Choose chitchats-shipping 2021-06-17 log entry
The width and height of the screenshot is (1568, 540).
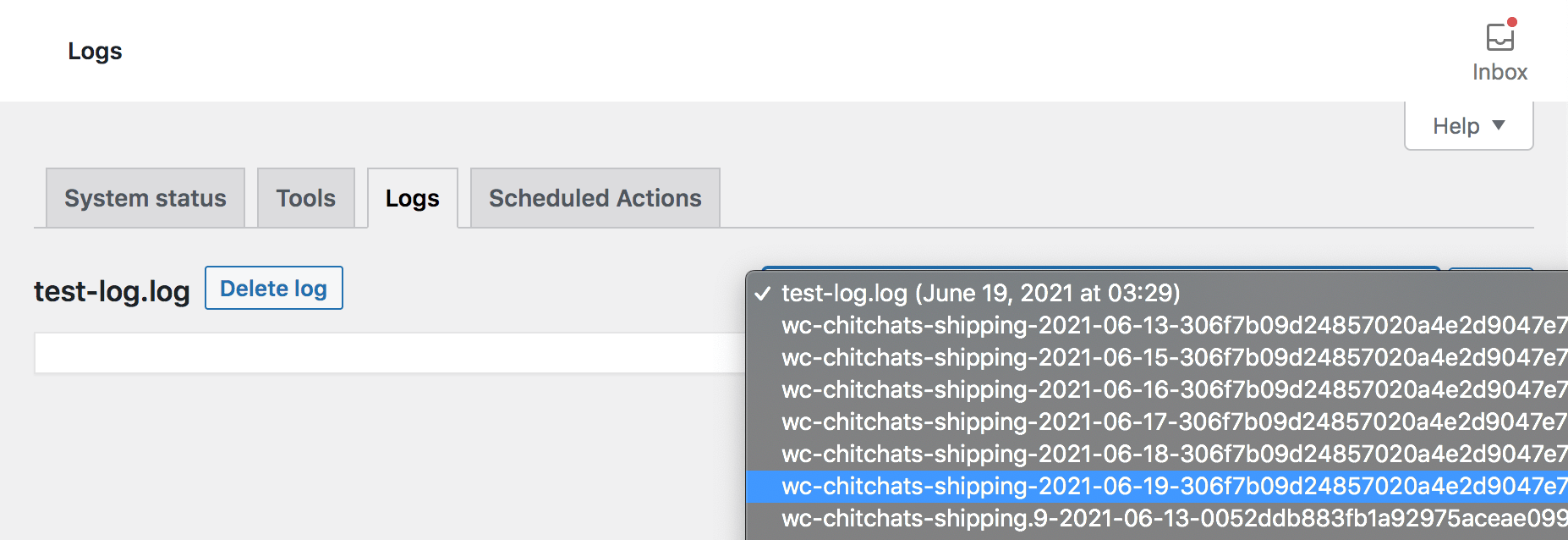coord(1172,422)
